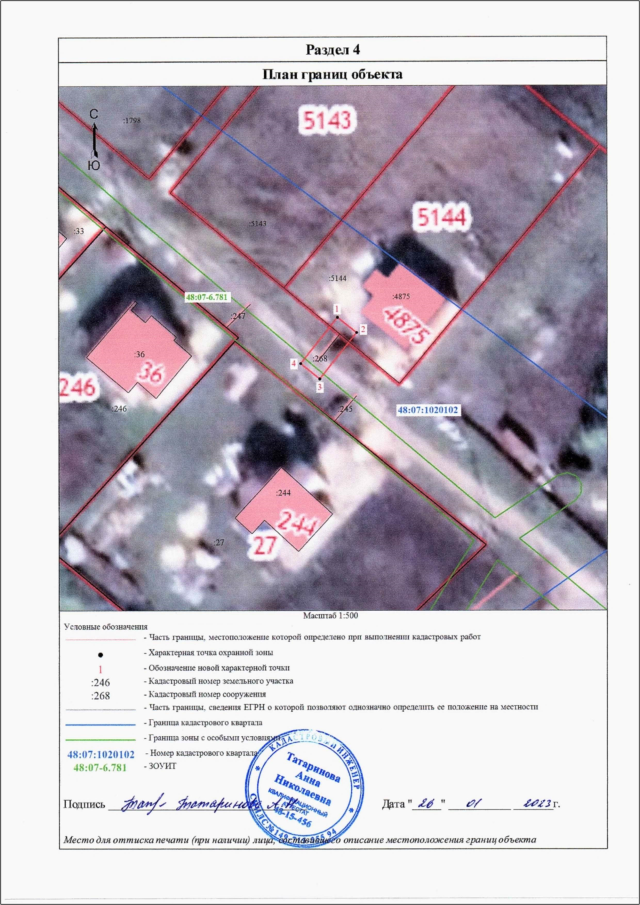Click the "План границ объекта" title
Image resolution: width=640 pixels, height=905 pixels.
point(331,74)
